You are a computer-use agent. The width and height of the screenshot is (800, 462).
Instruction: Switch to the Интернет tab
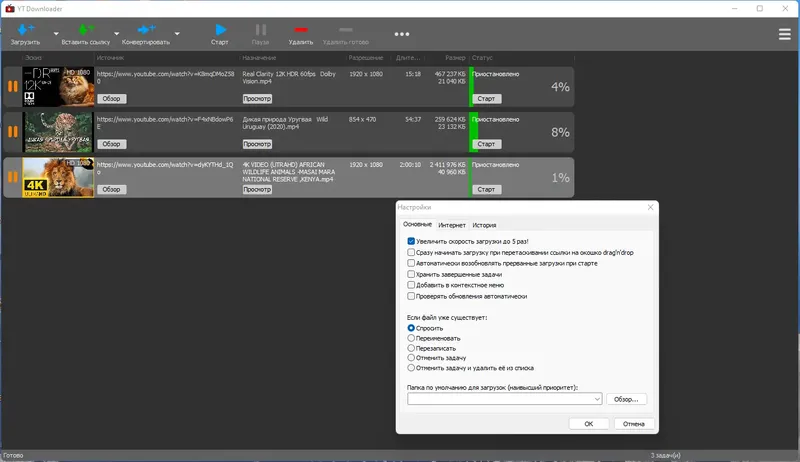click(452, 225)
